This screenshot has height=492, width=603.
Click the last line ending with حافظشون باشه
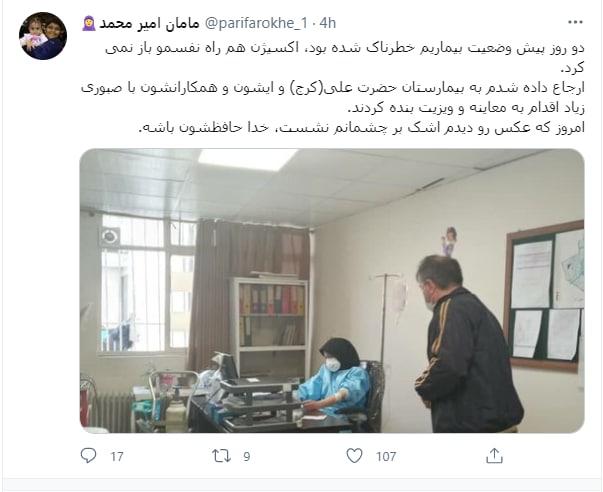click(361, 128)
